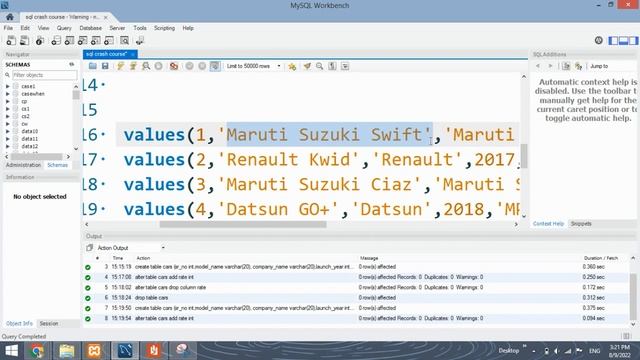Select output row 'drop table cars'
Screen dimensions: 640x360
click(151, 298)
